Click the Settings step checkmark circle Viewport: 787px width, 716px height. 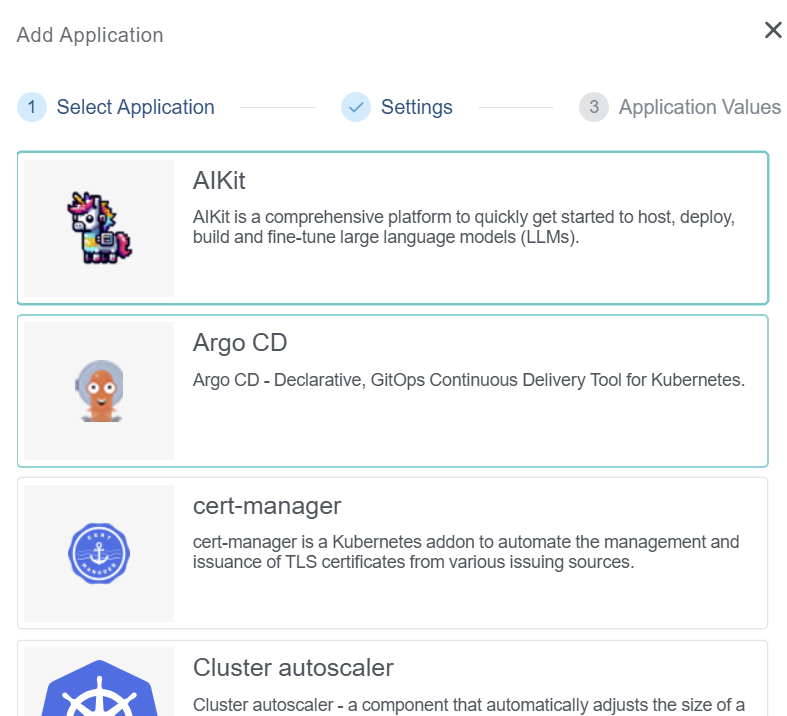click(356, 107)
